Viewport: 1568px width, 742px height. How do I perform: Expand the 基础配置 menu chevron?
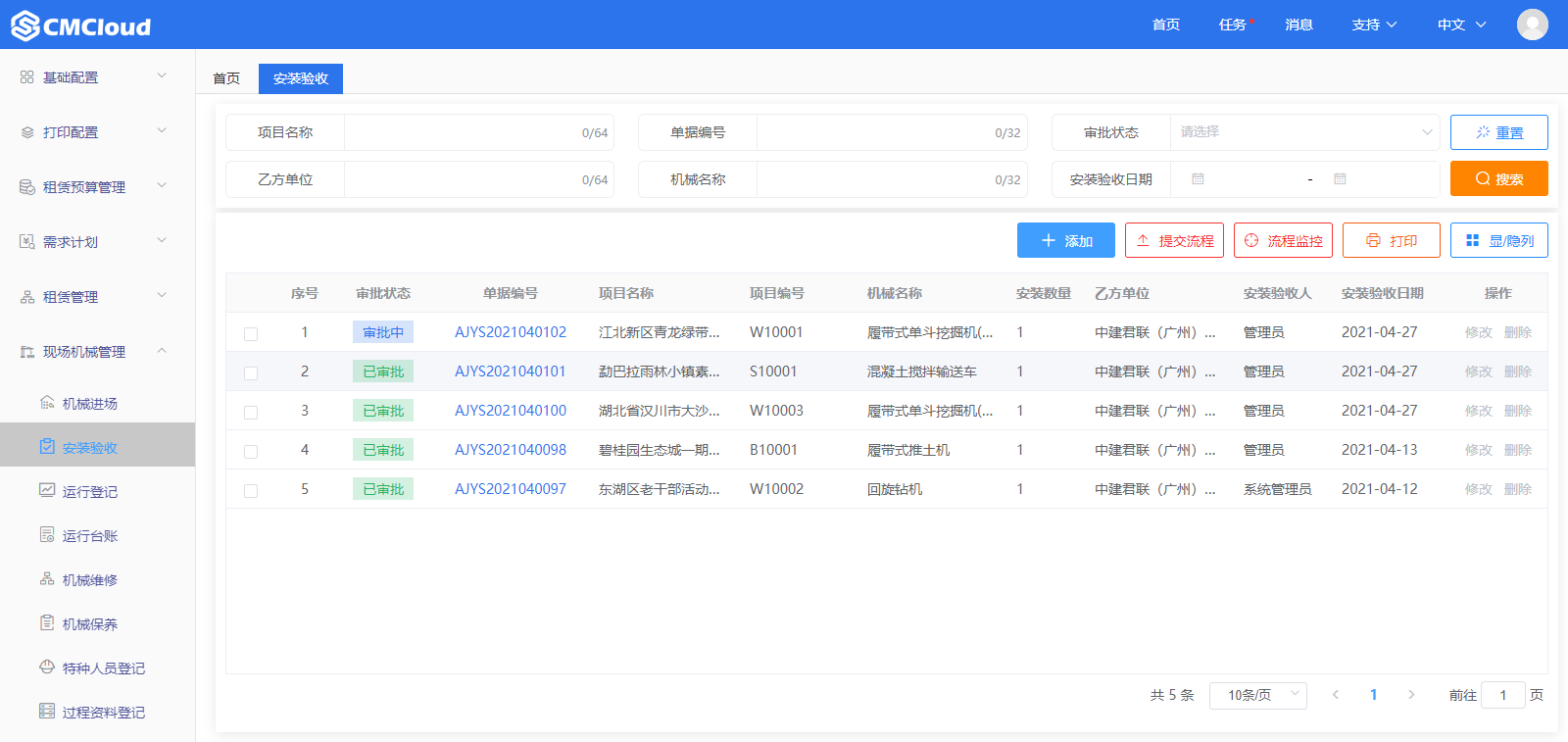(x=162, y=75)
